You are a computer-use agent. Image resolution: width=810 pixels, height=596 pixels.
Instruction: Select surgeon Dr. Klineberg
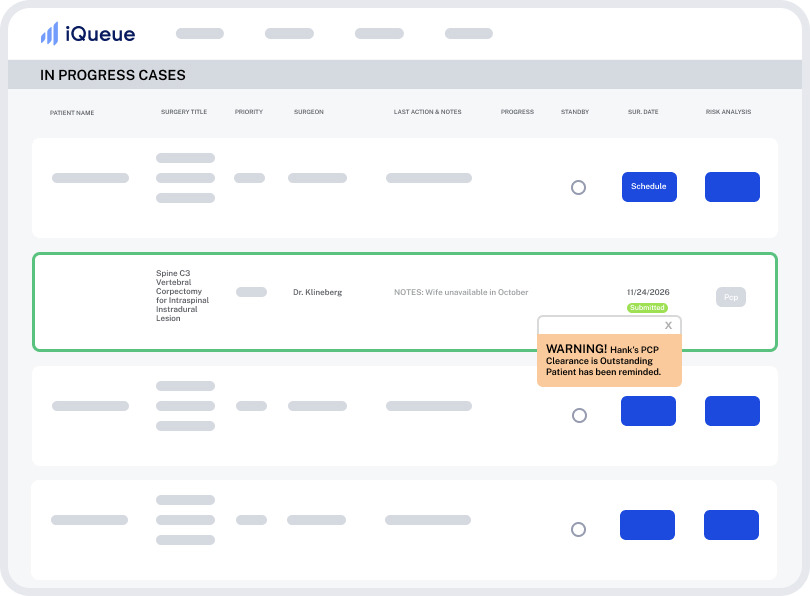317,292
